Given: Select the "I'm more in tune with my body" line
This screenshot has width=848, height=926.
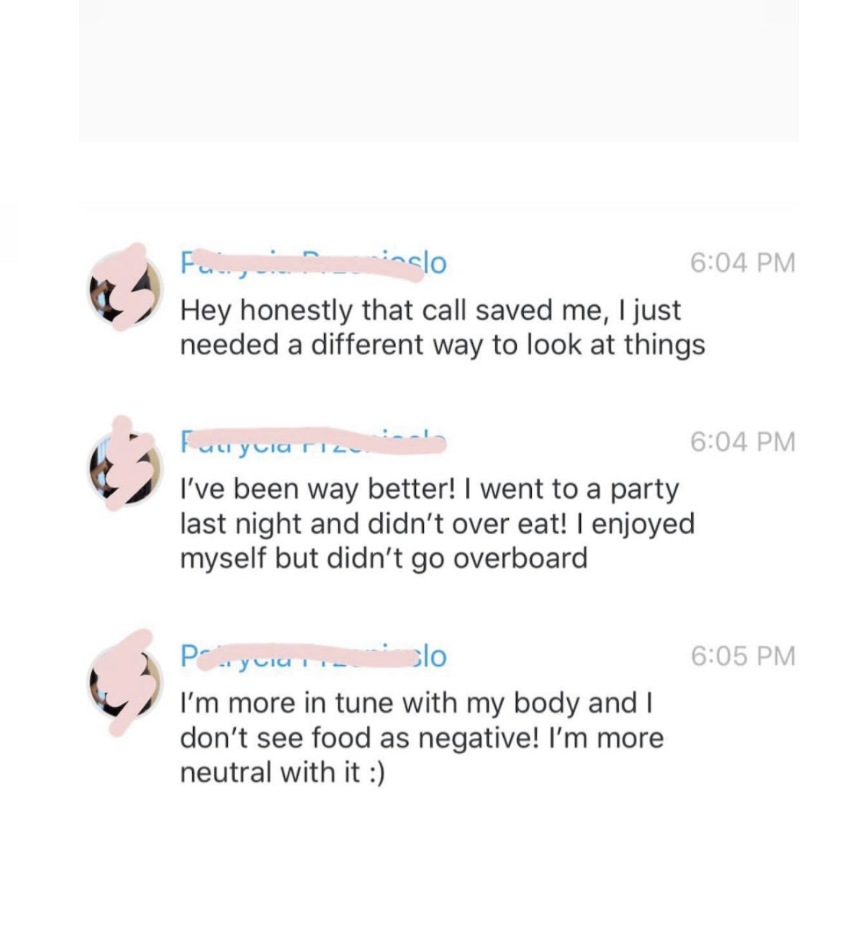Looking at the screenshot, I should pyautogui.click(x=416, y=704).
